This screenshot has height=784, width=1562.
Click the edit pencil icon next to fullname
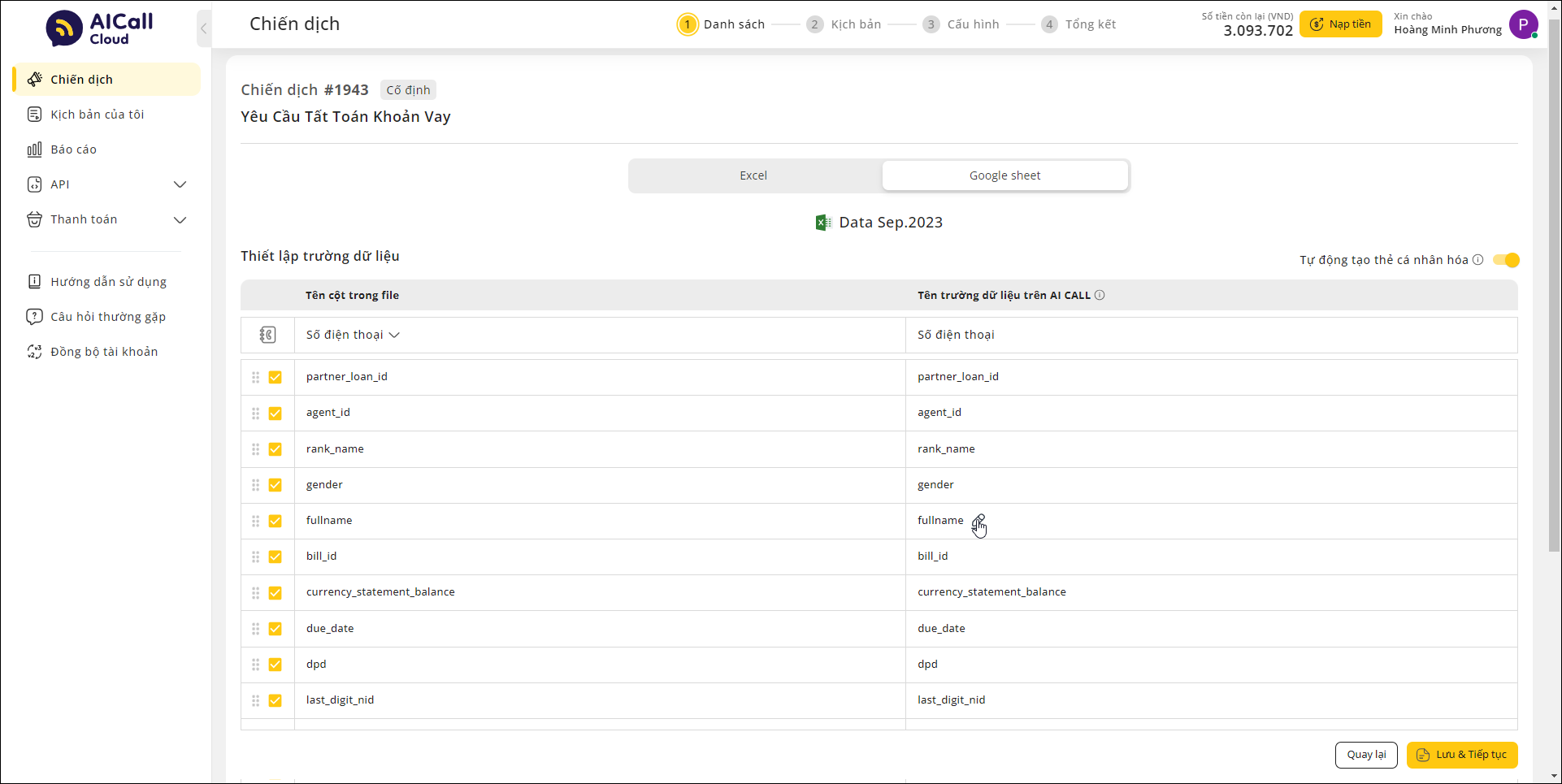[978, 521]
